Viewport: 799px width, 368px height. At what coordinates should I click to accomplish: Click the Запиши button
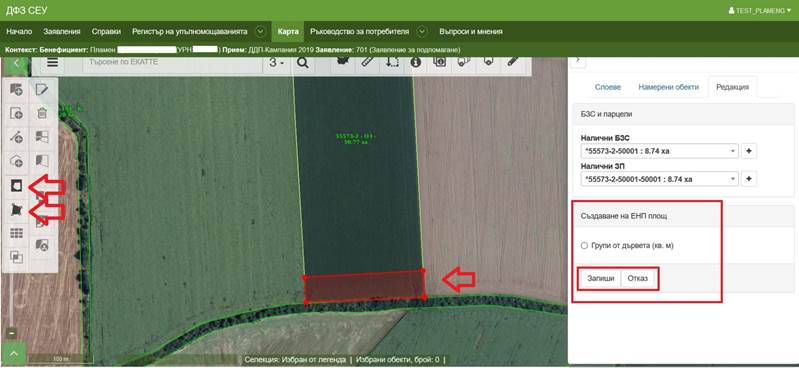click(x=601, y=279)
